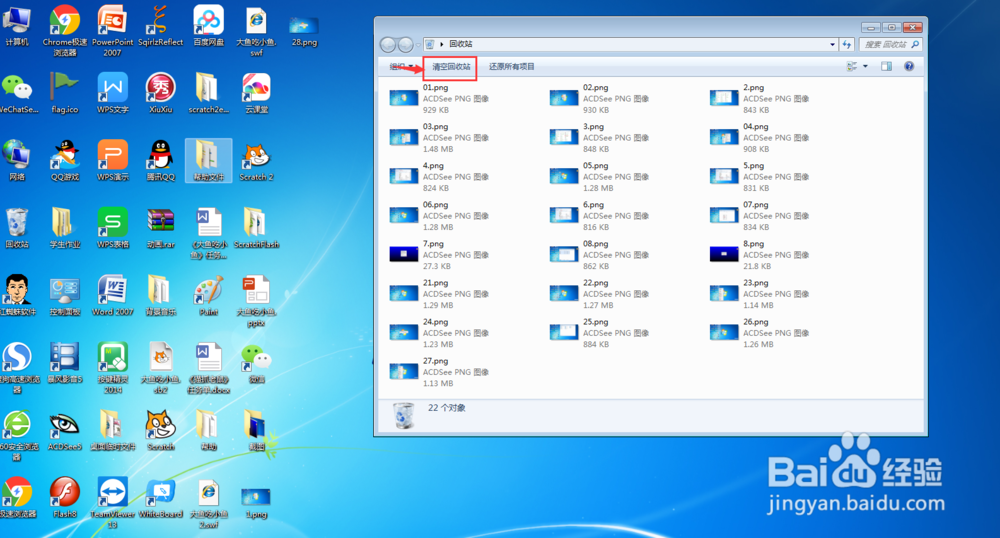Open the 组织 dropdown menu
This screenshot has width=1000, height=538.
click(x=402, y=66)
